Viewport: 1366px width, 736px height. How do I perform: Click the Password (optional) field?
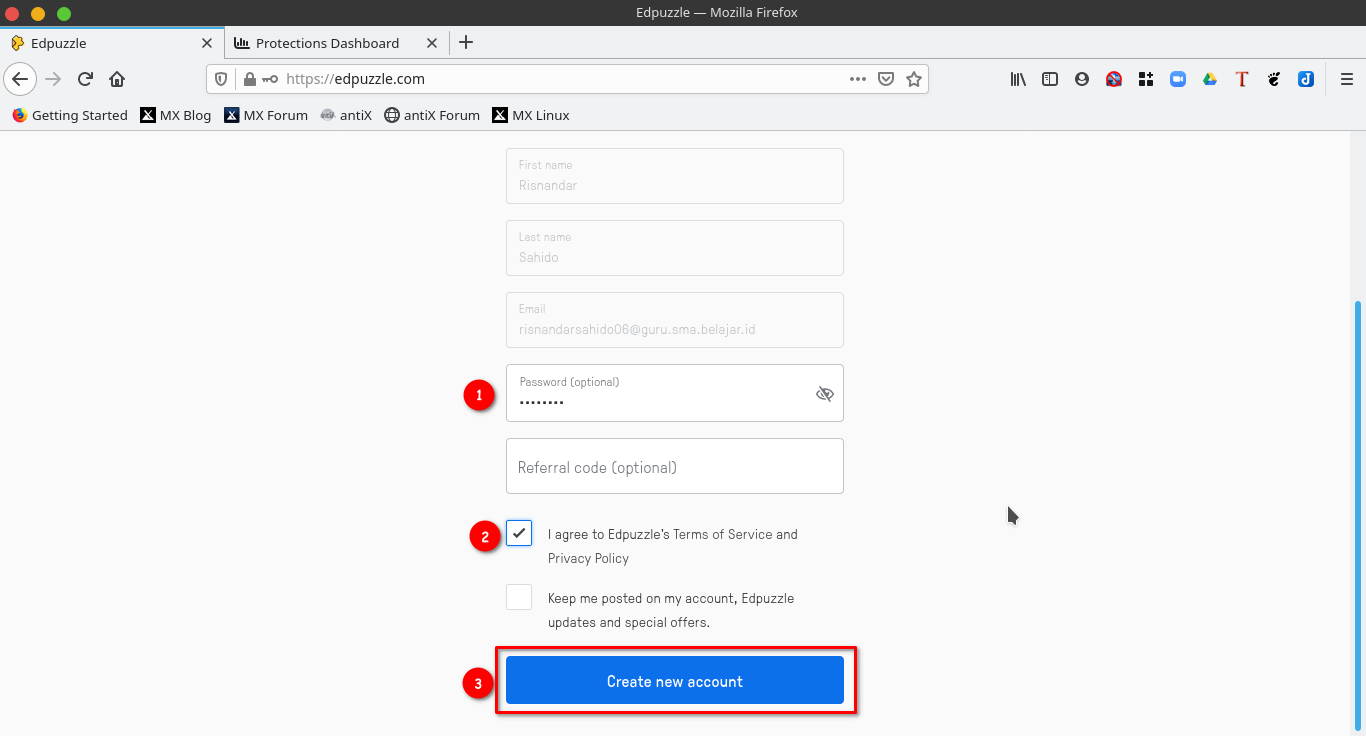click(x=675, y=393)
